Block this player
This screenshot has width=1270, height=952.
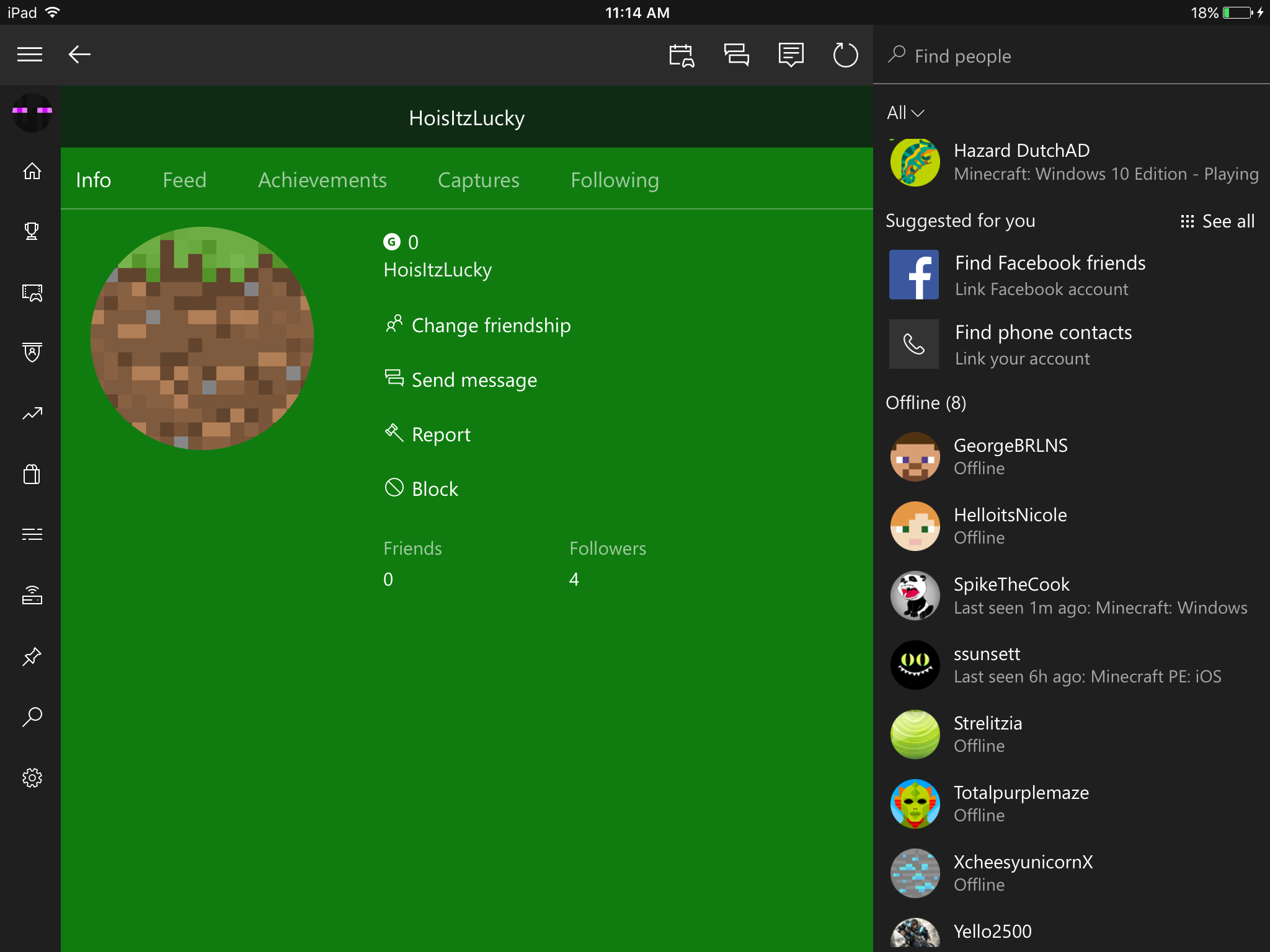coord(421,489)
